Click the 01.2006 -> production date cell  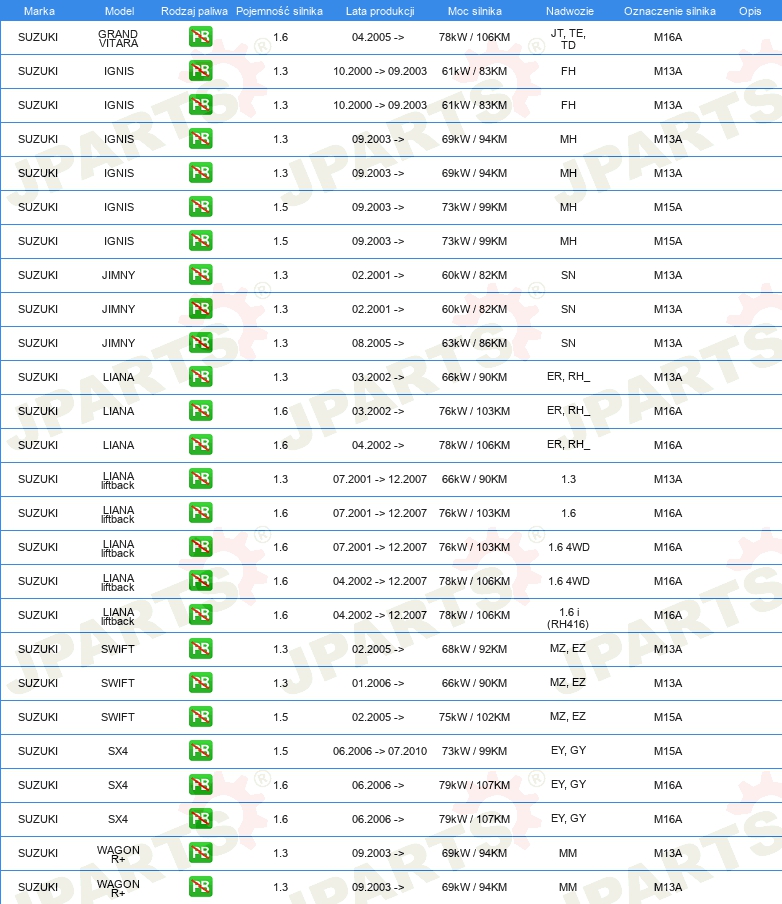(x=378, y=684)
